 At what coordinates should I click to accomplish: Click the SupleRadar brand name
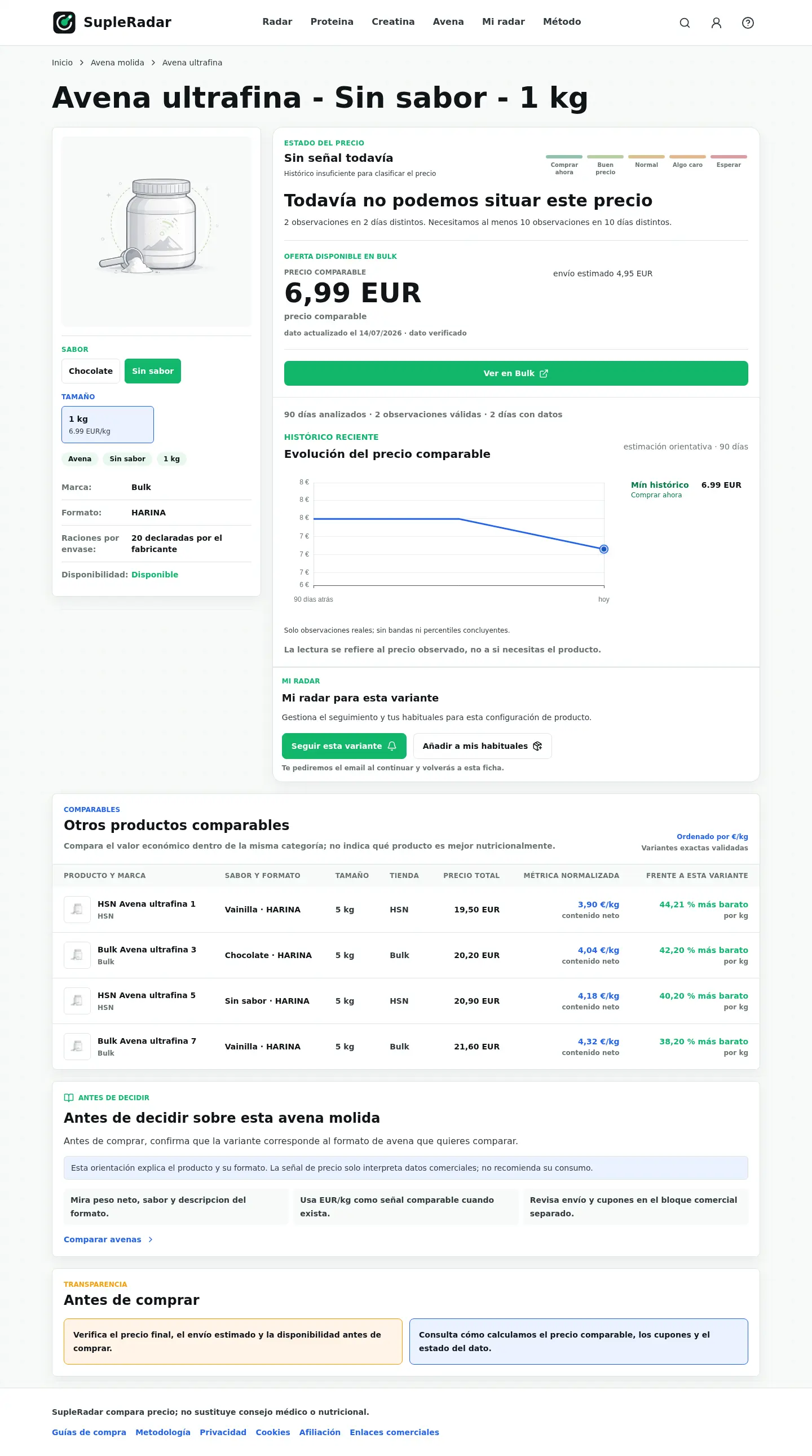coord(127,23)
